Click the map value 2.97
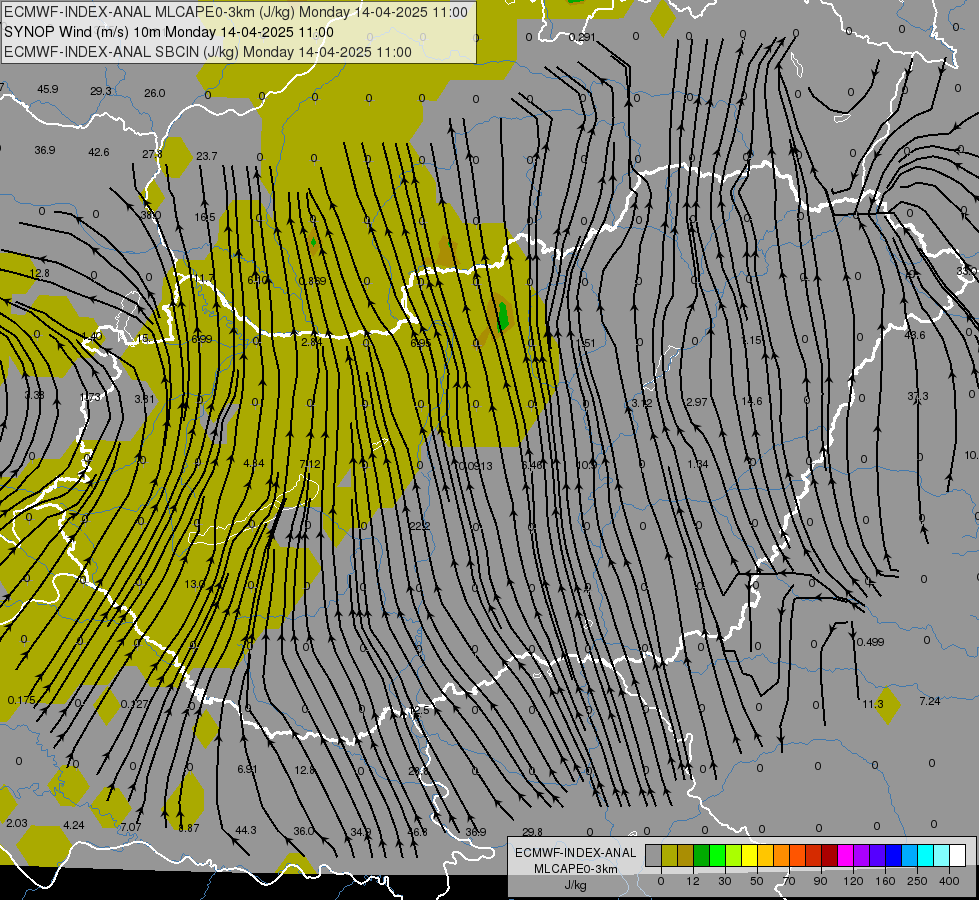Screen dimensions: 979x900 [696, 402]
